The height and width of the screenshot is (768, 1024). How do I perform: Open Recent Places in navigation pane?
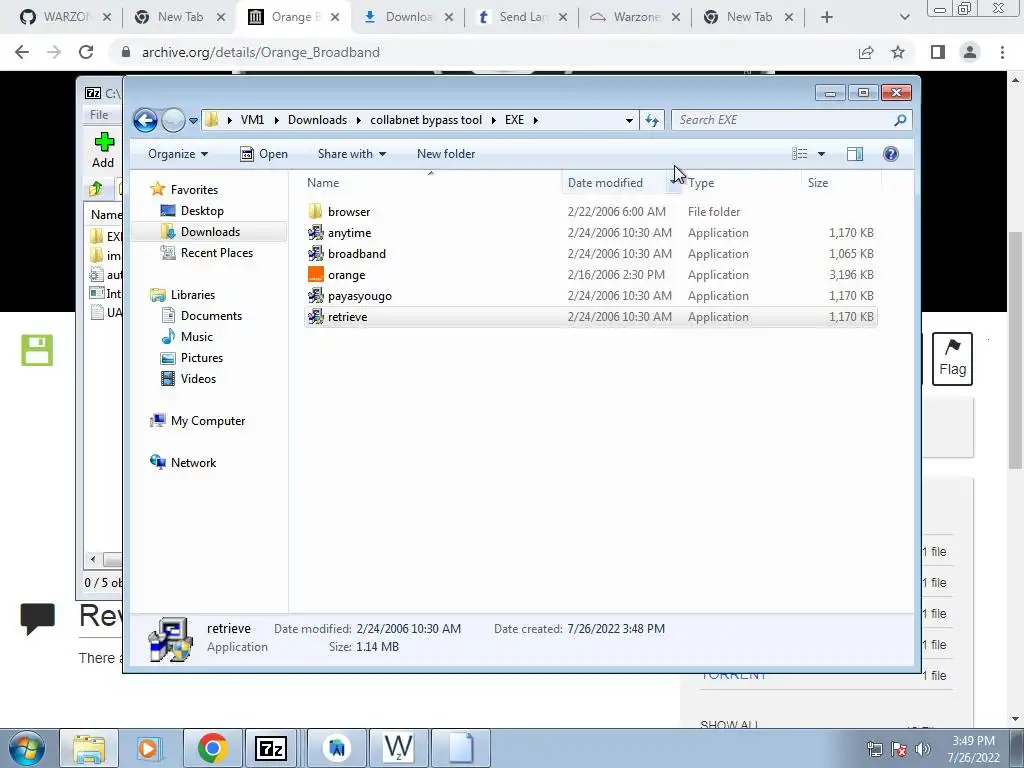pos(216,253)
